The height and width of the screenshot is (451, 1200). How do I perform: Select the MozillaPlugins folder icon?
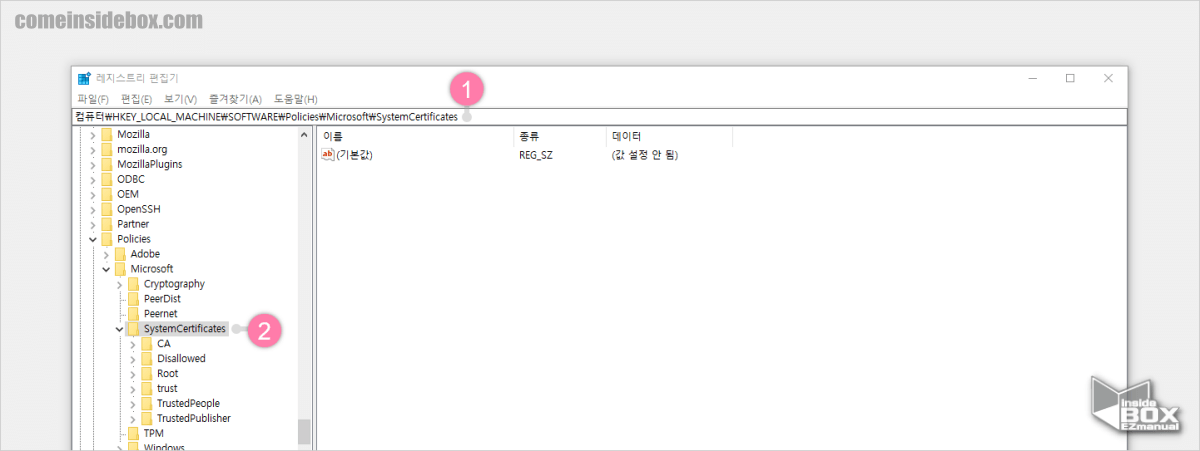click(x=107, y=164)
